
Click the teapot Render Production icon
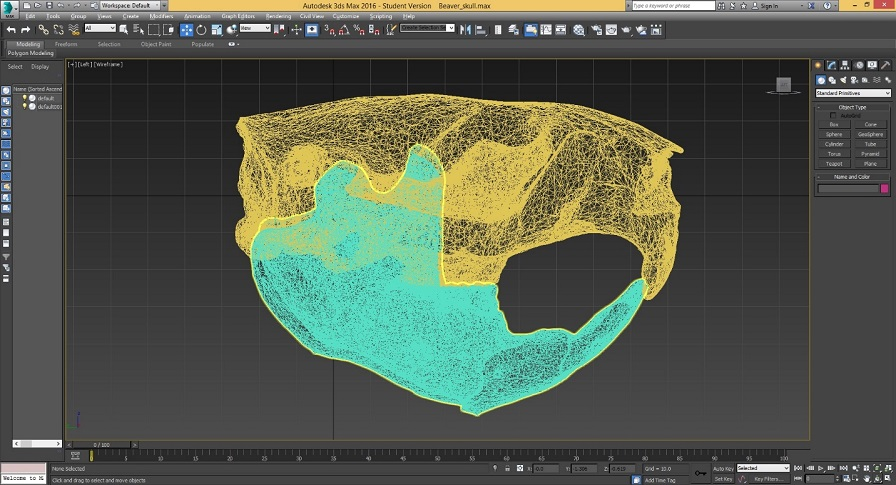(x=627, y=29)
